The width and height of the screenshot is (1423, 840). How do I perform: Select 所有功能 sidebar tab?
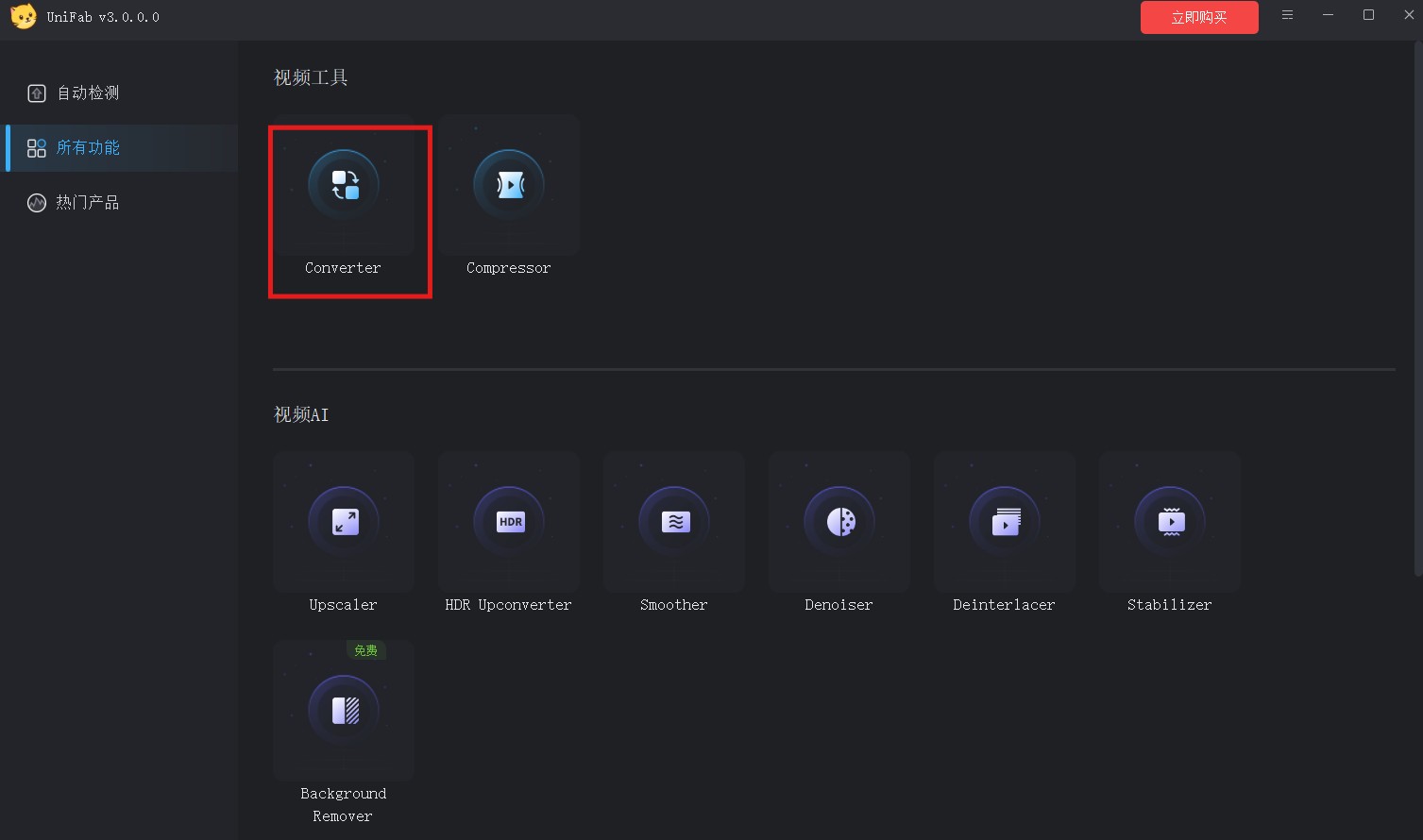[122, 147]
